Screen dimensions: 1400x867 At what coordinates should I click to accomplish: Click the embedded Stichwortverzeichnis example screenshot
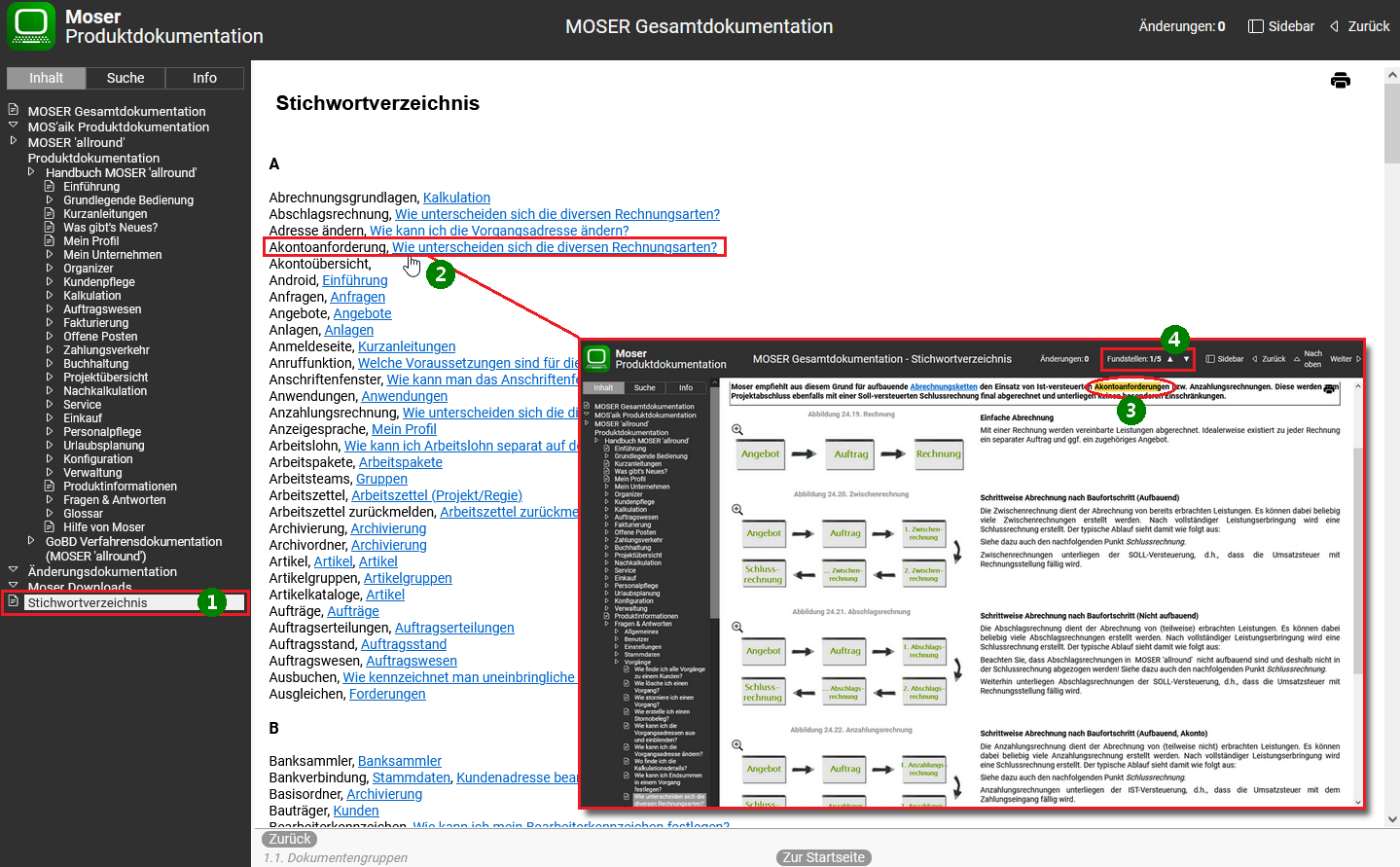click(972, 574)
